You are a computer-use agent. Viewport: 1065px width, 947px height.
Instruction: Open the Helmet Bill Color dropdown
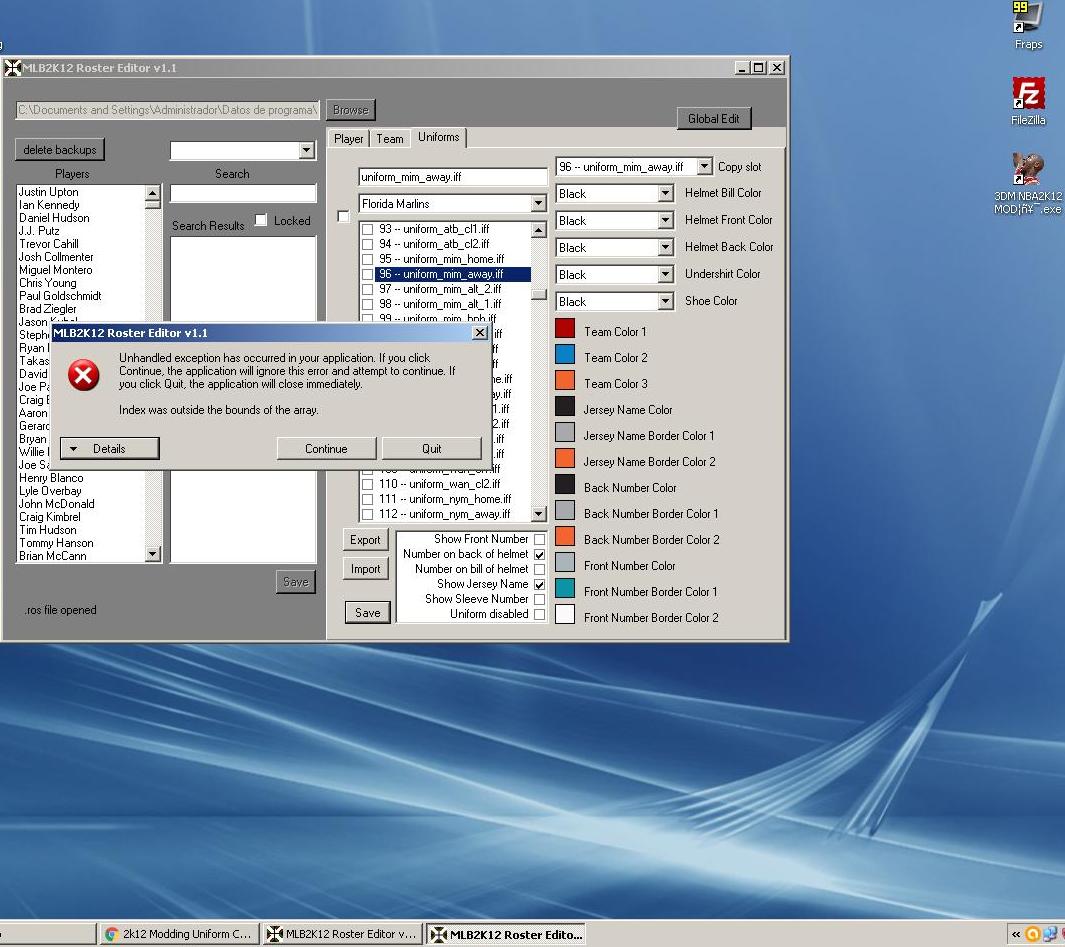click(666, 194)
